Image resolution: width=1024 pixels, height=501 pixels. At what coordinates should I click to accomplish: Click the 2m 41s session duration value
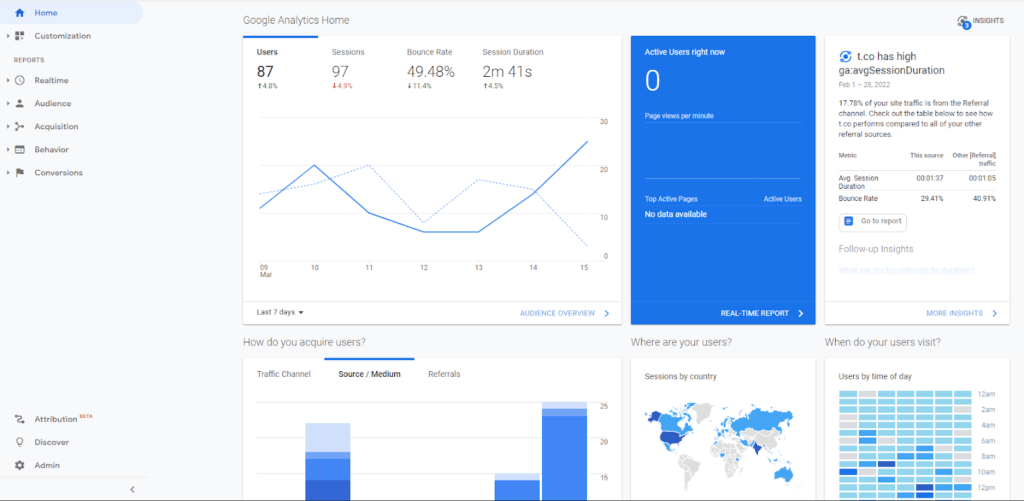[x=507, y=72]
